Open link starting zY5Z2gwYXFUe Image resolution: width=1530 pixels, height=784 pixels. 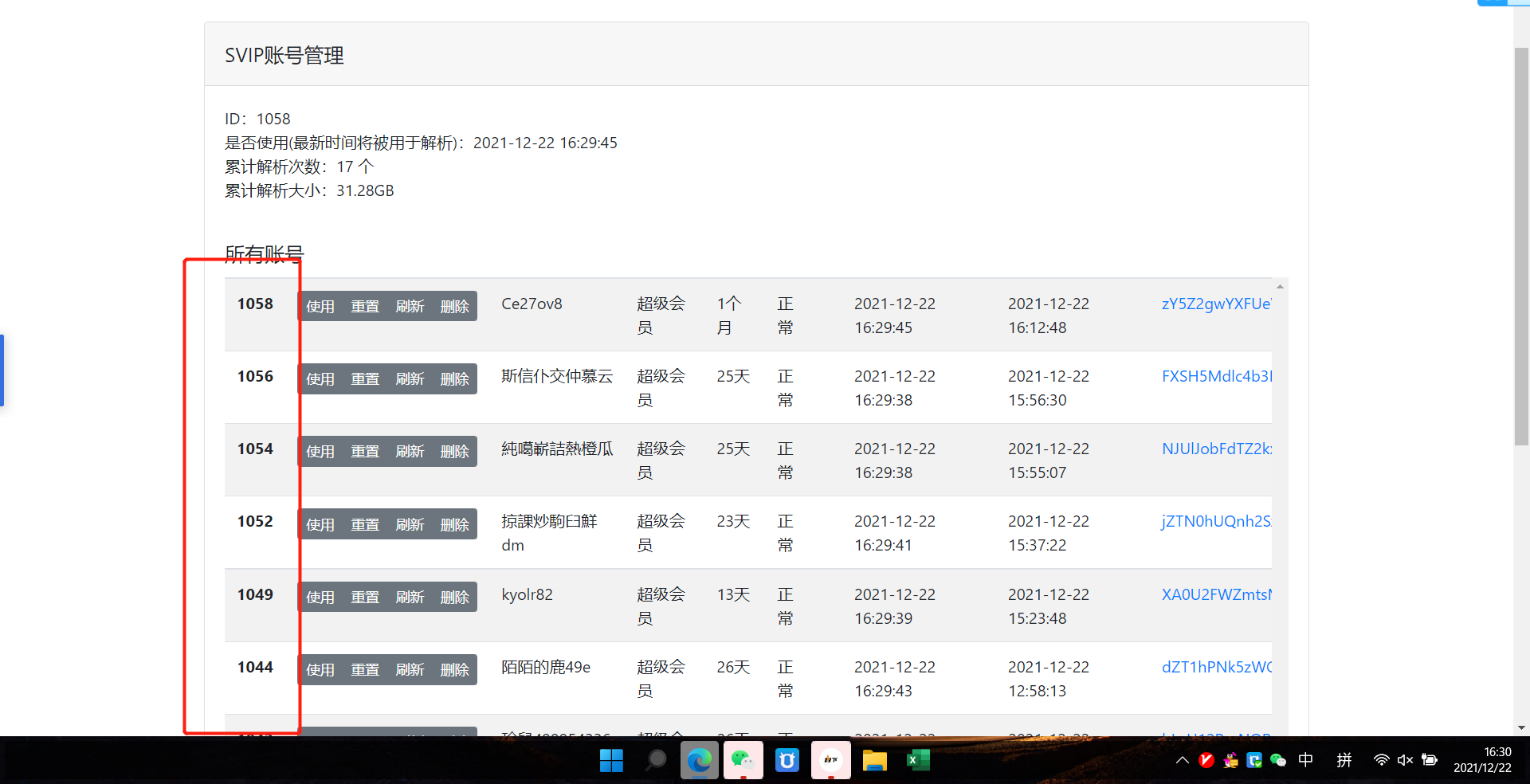pyautogui.click(x=1216, y=304)
